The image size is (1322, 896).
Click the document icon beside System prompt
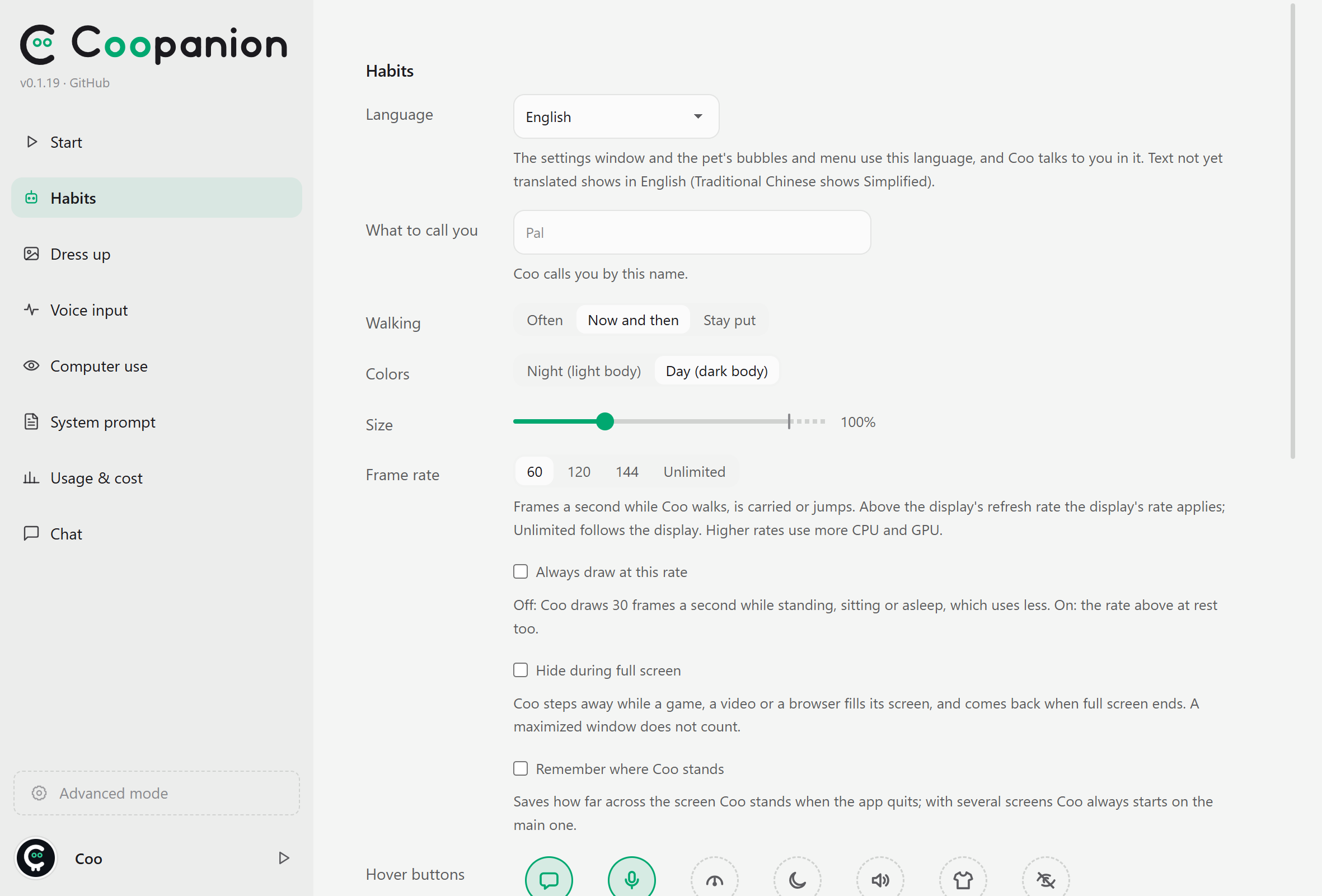[x=31, y=421]
